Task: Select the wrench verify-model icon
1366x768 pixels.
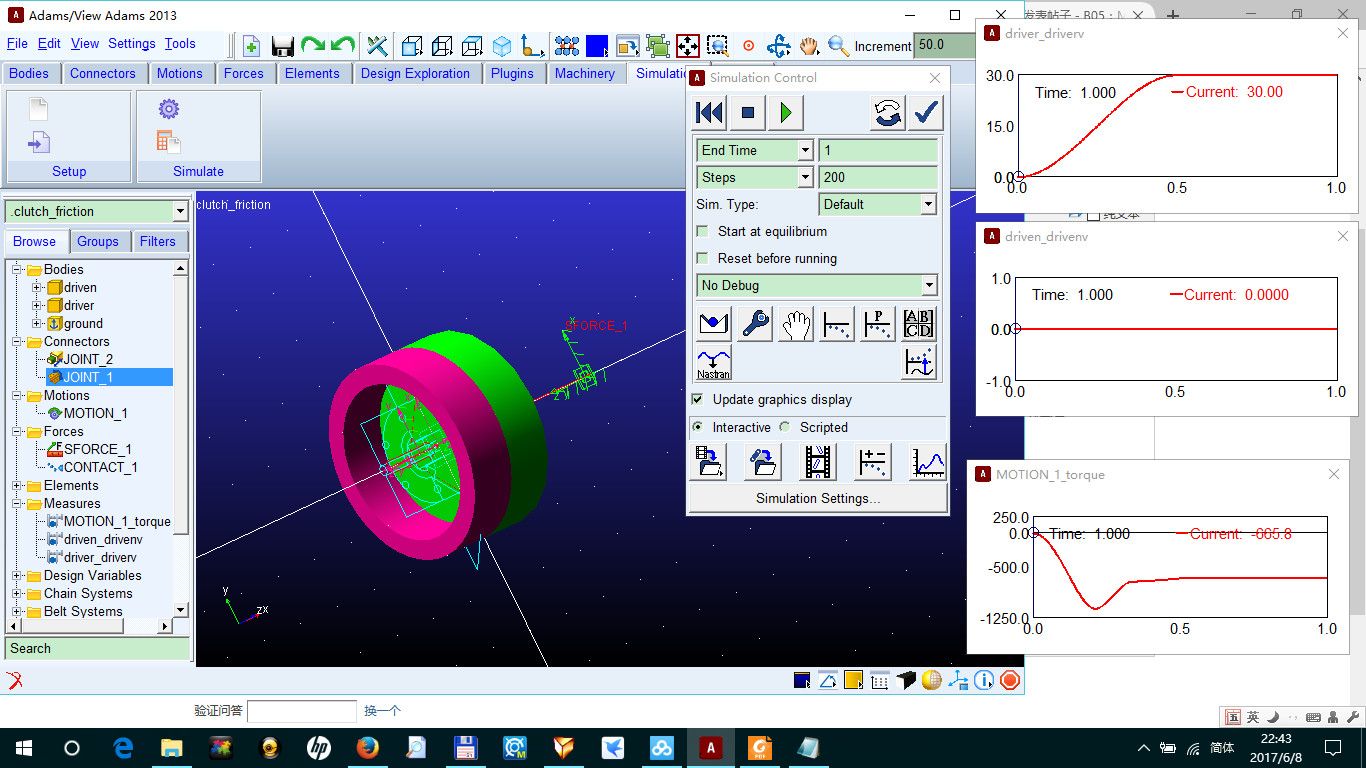Action: pos(755,324)
